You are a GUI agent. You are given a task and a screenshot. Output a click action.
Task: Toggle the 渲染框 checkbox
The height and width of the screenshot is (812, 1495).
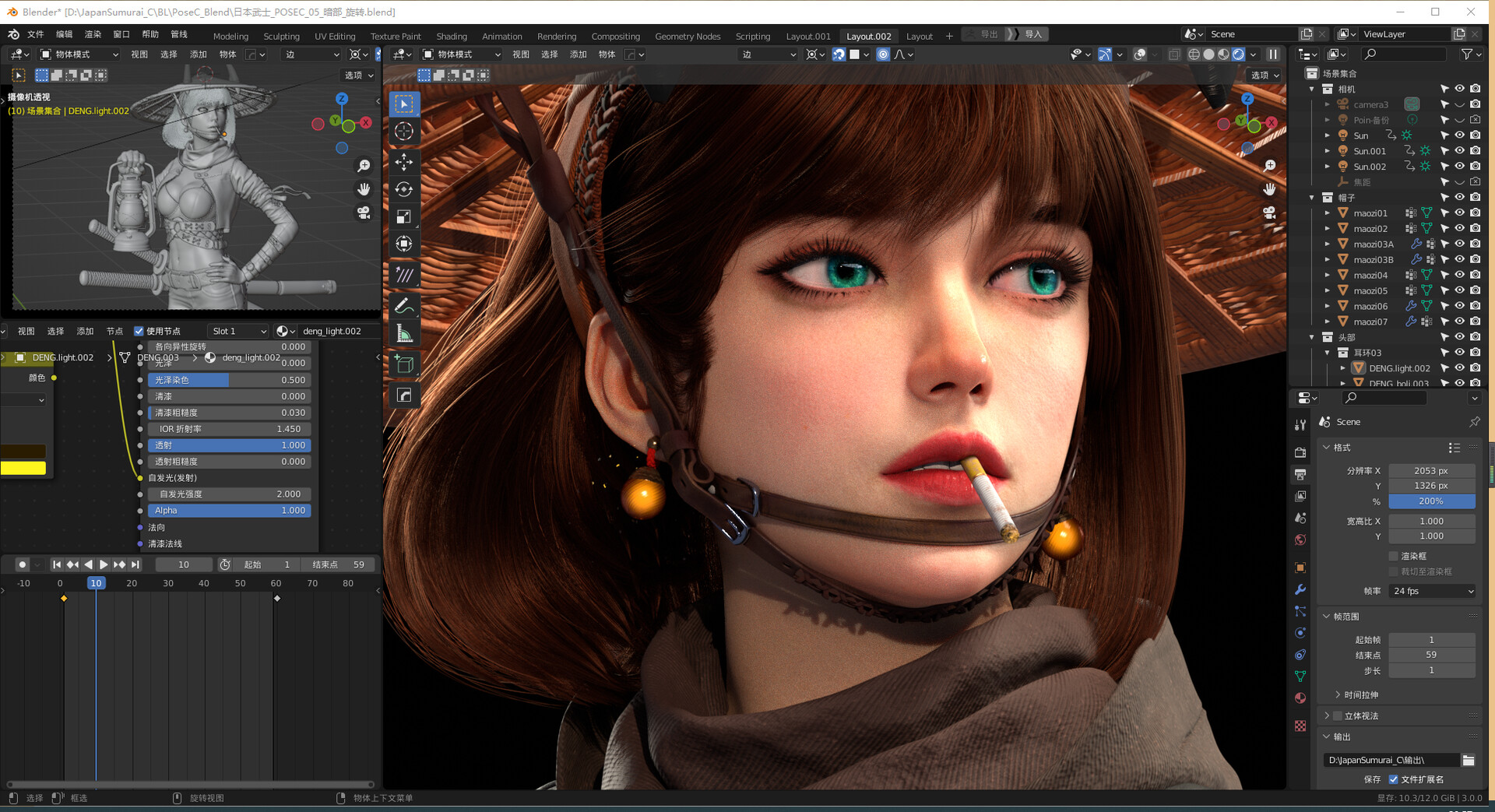[1394, 556]
